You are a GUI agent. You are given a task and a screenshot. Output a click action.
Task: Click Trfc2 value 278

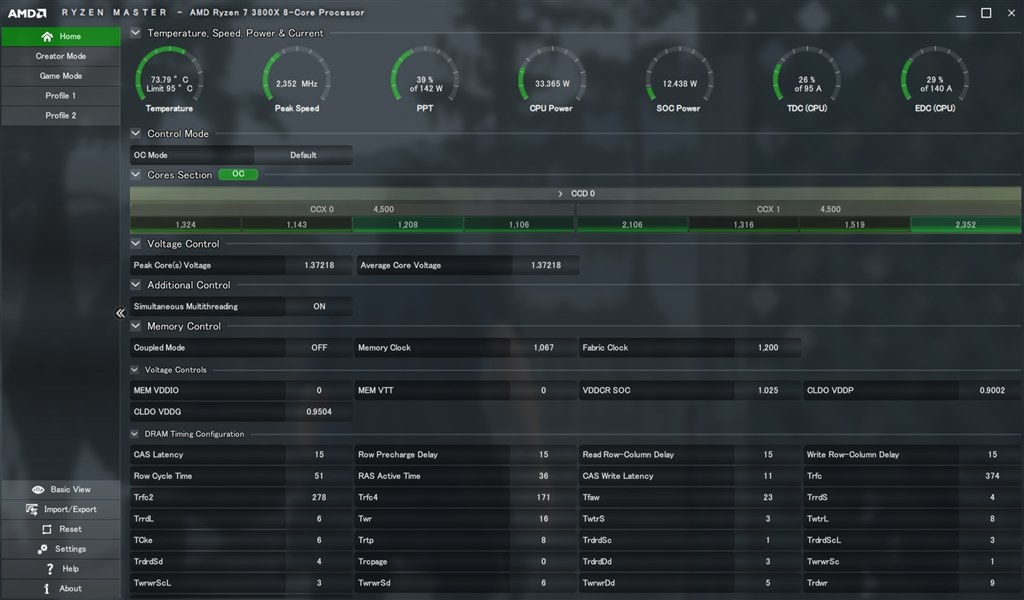pos(319,497)
